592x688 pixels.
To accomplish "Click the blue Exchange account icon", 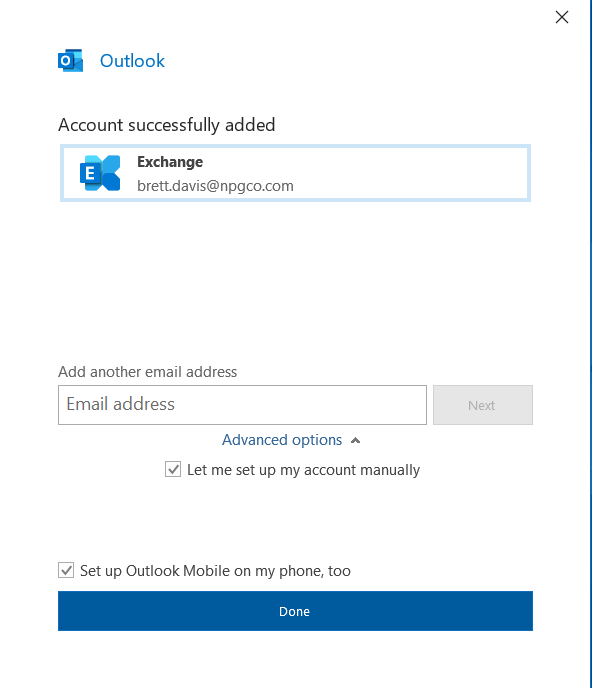I will coord(100,173).
